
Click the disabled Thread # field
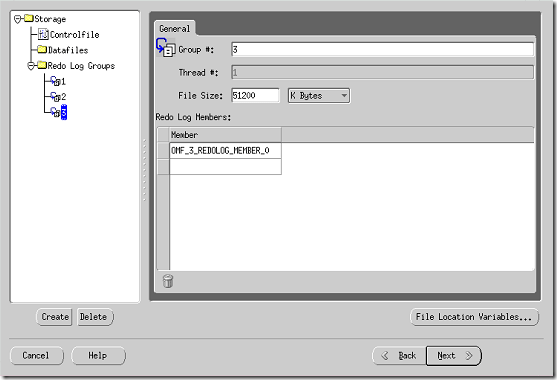382,72
